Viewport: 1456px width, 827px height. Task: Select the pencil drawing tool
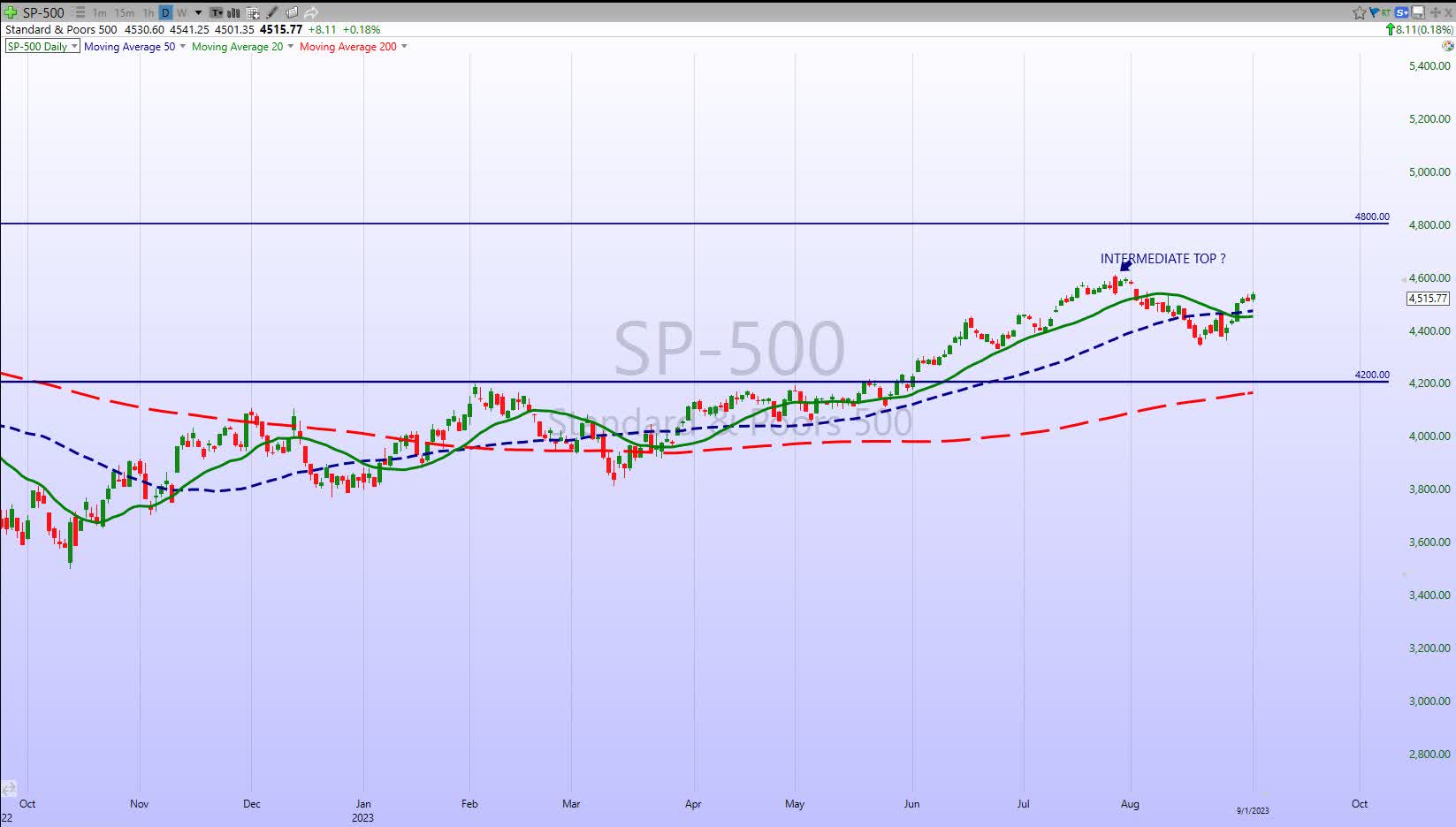point(272,12)
